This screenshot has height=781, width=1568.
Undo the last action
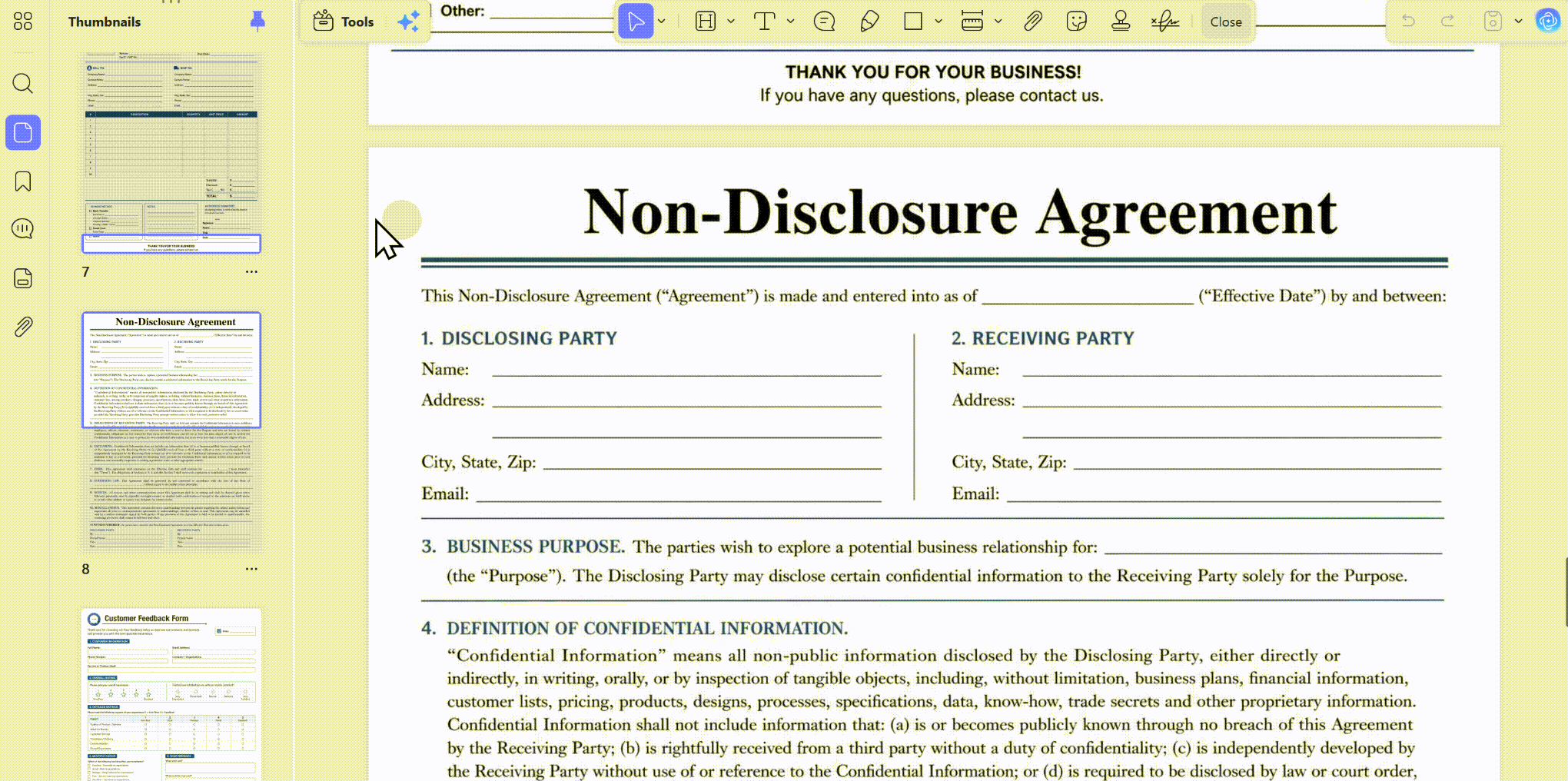tap(1408, 22)
